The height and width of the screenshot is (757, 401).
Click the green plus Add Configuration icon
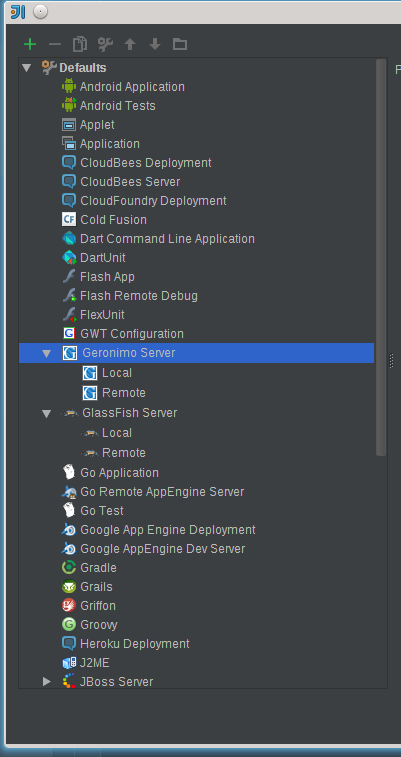click(30, 44)
